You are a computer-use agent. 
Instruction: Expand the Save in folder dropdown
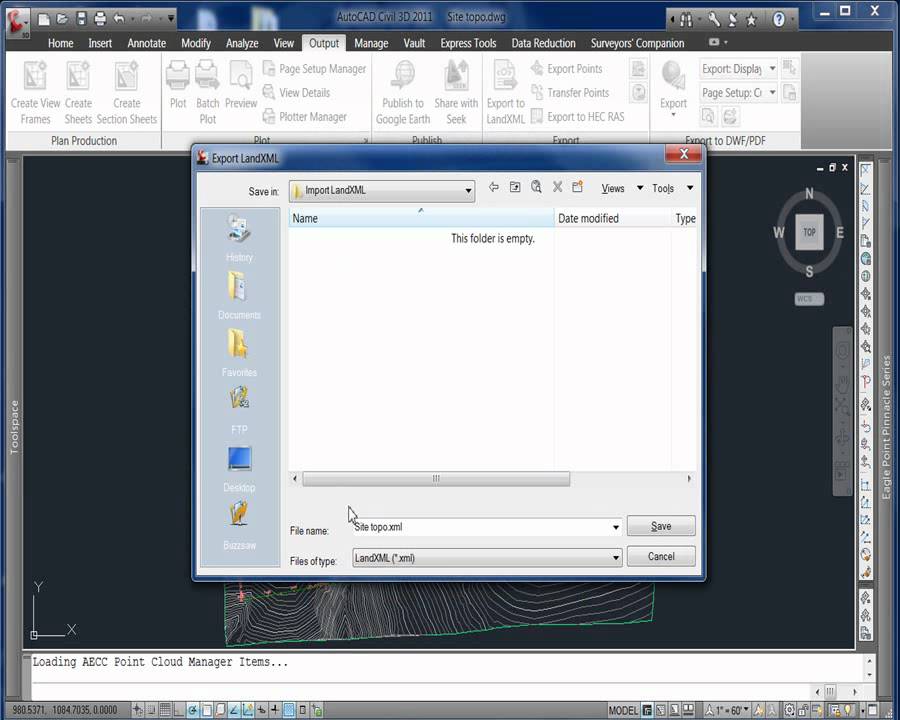[x=468, y=191]
